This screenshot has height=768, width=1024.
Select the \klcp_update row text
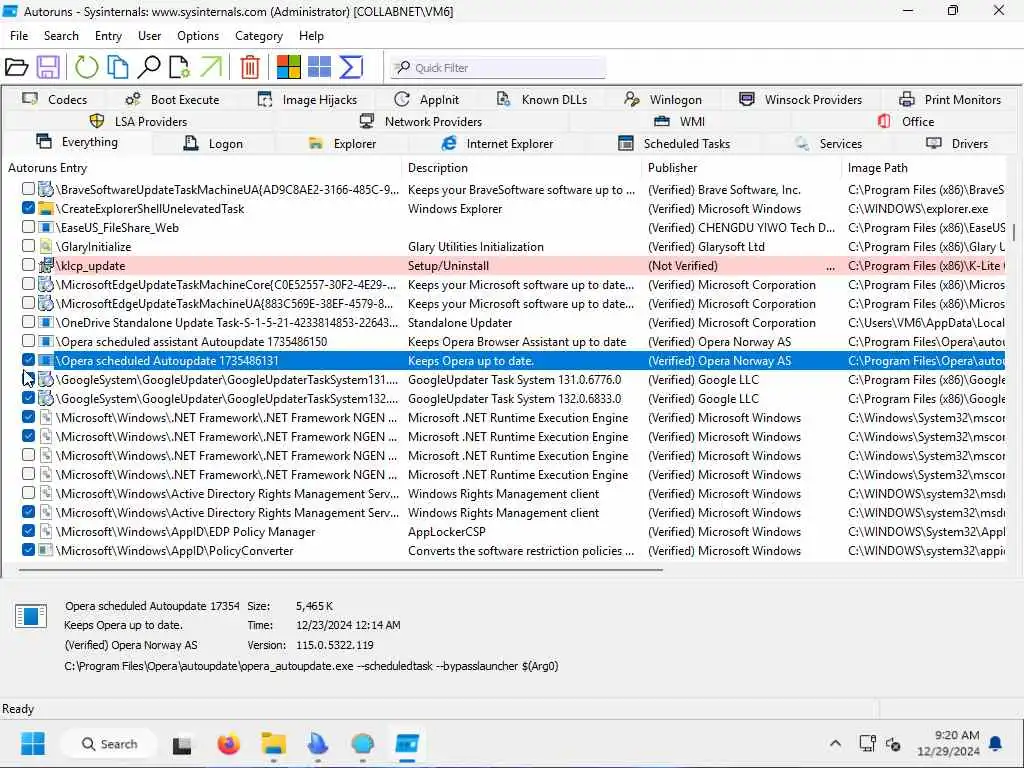pyautogui.click(x=90, y=266)
